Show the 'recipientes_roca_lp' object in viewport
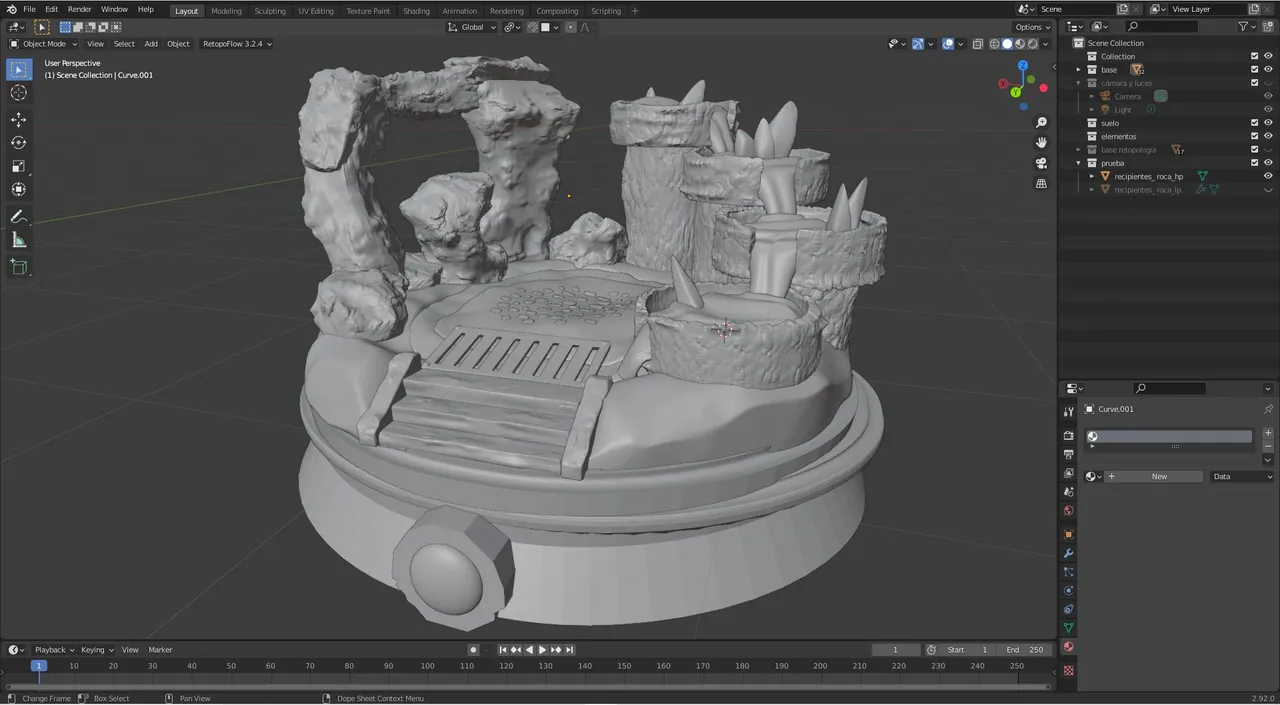Viewport: 1280px width, 705px height. 1268,189
